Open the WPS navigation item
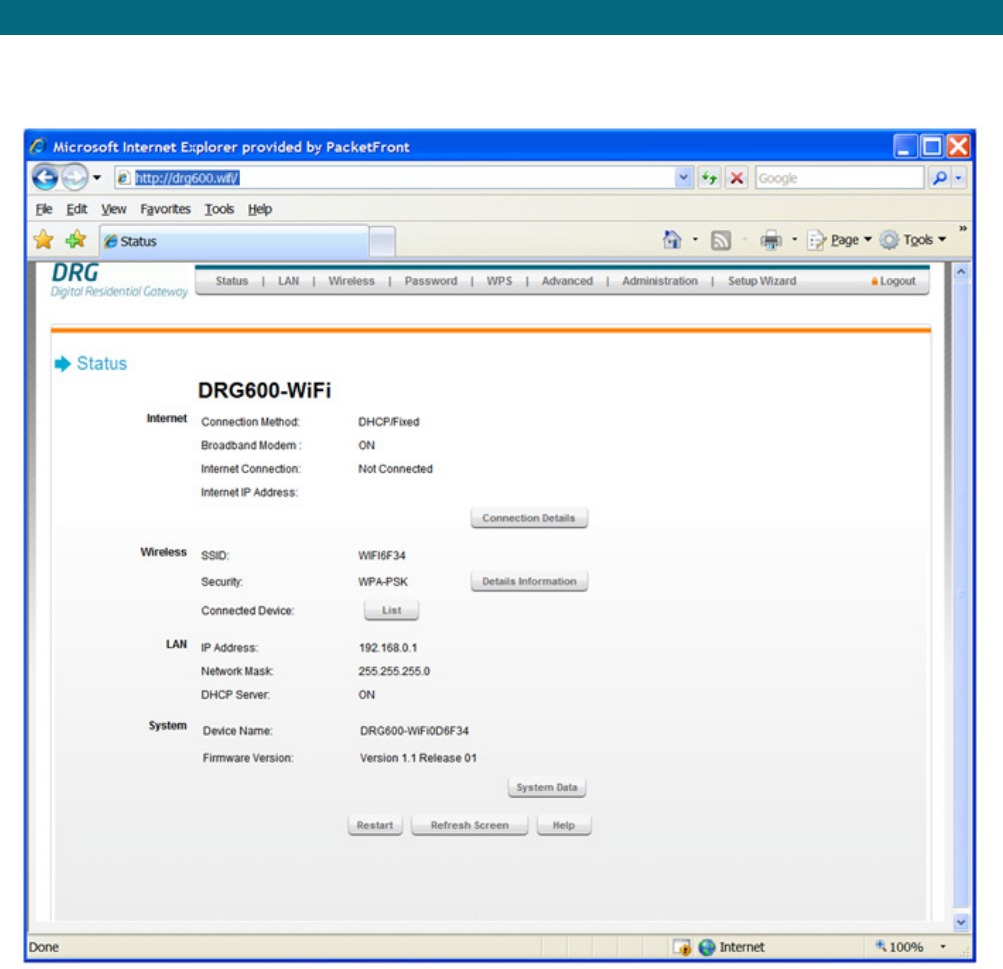Screen dimensions: 1003x969 [499, 281]
